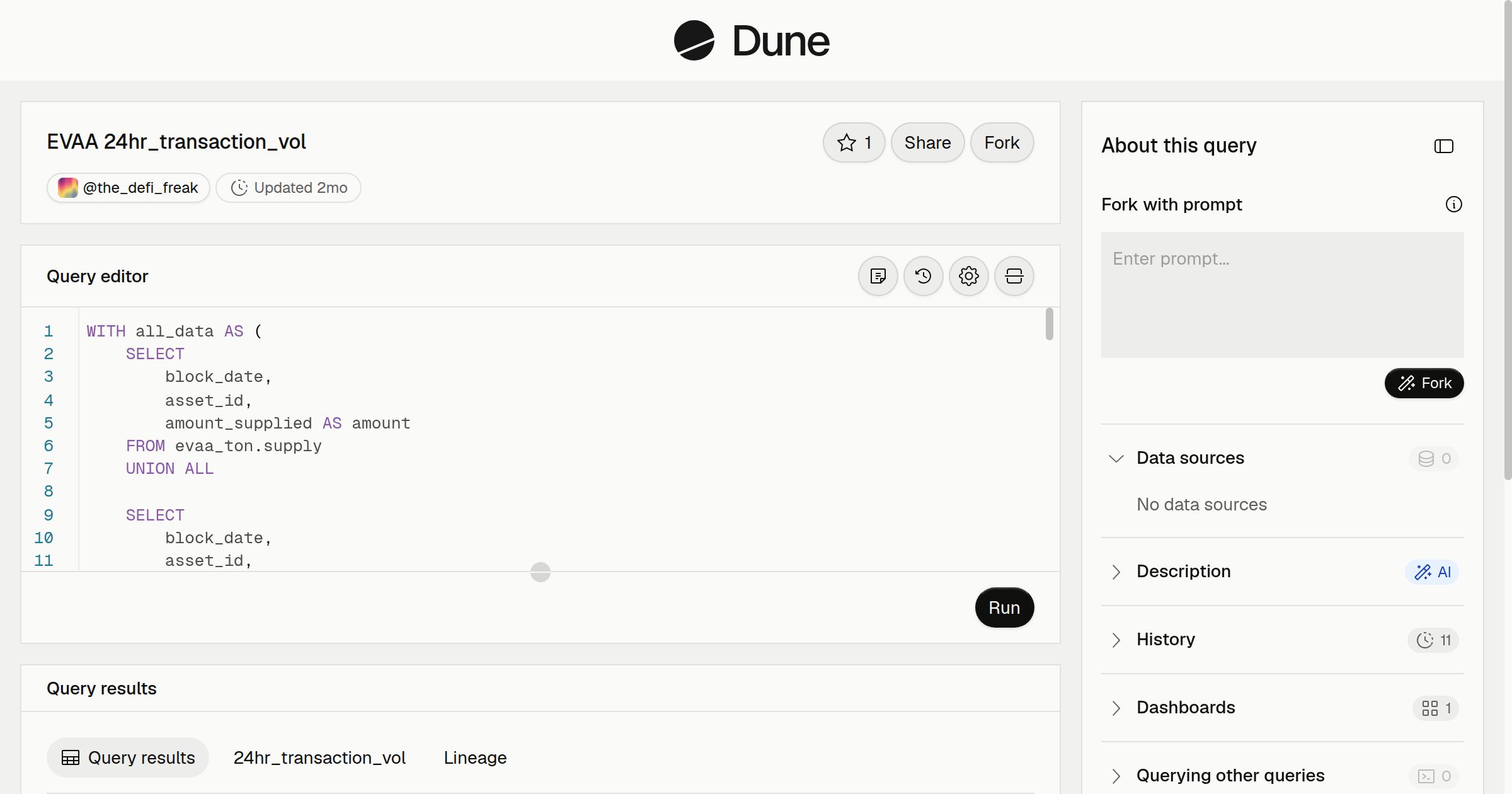Click the page vertical scrollbar
Screen dimensions: 1512x794
pos(1508,239)
